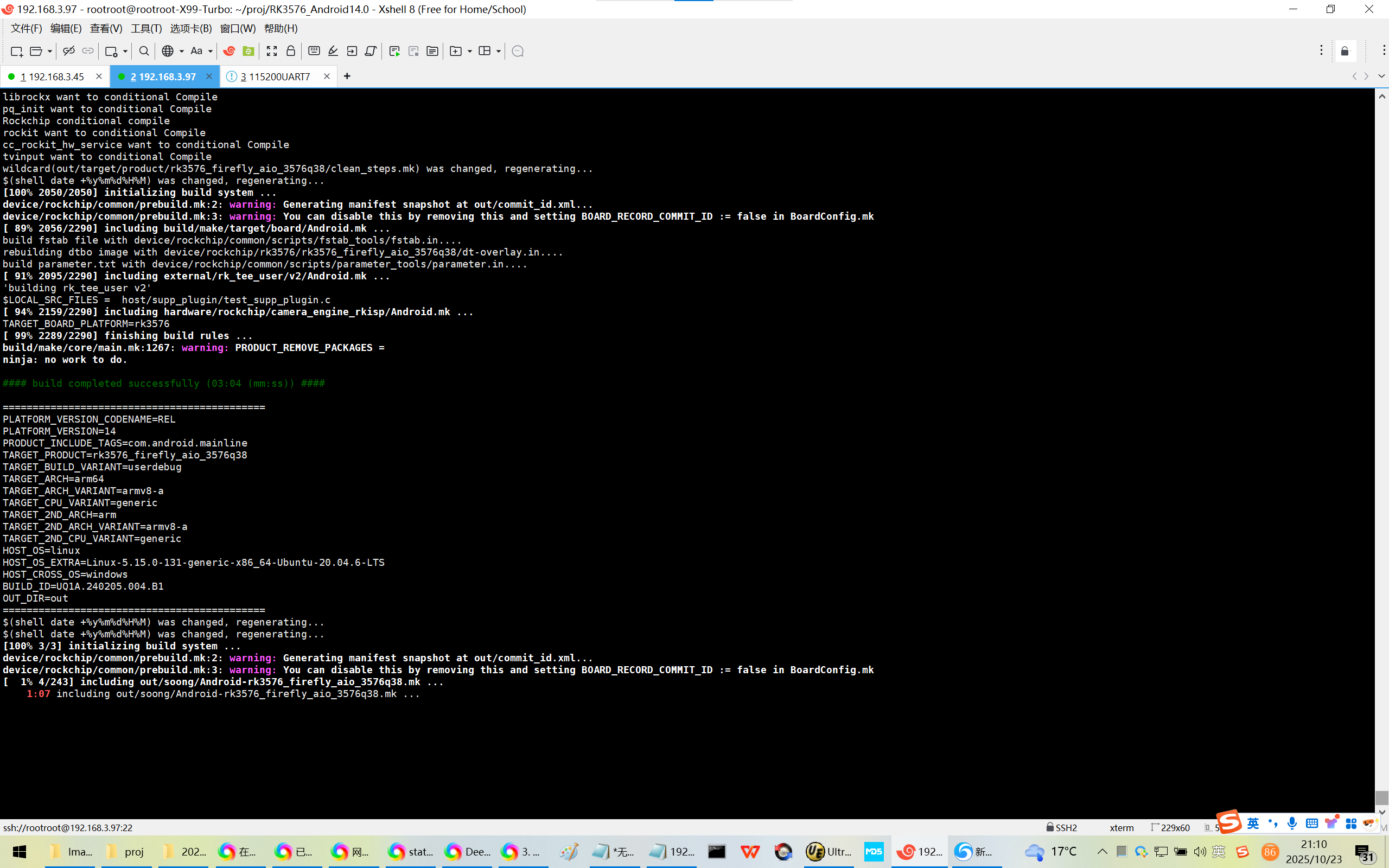The width and height of the screenshot is (1389, 868).
Task: Toggle the Sogou English/Chinese input mode
Action: (1253, 823)
